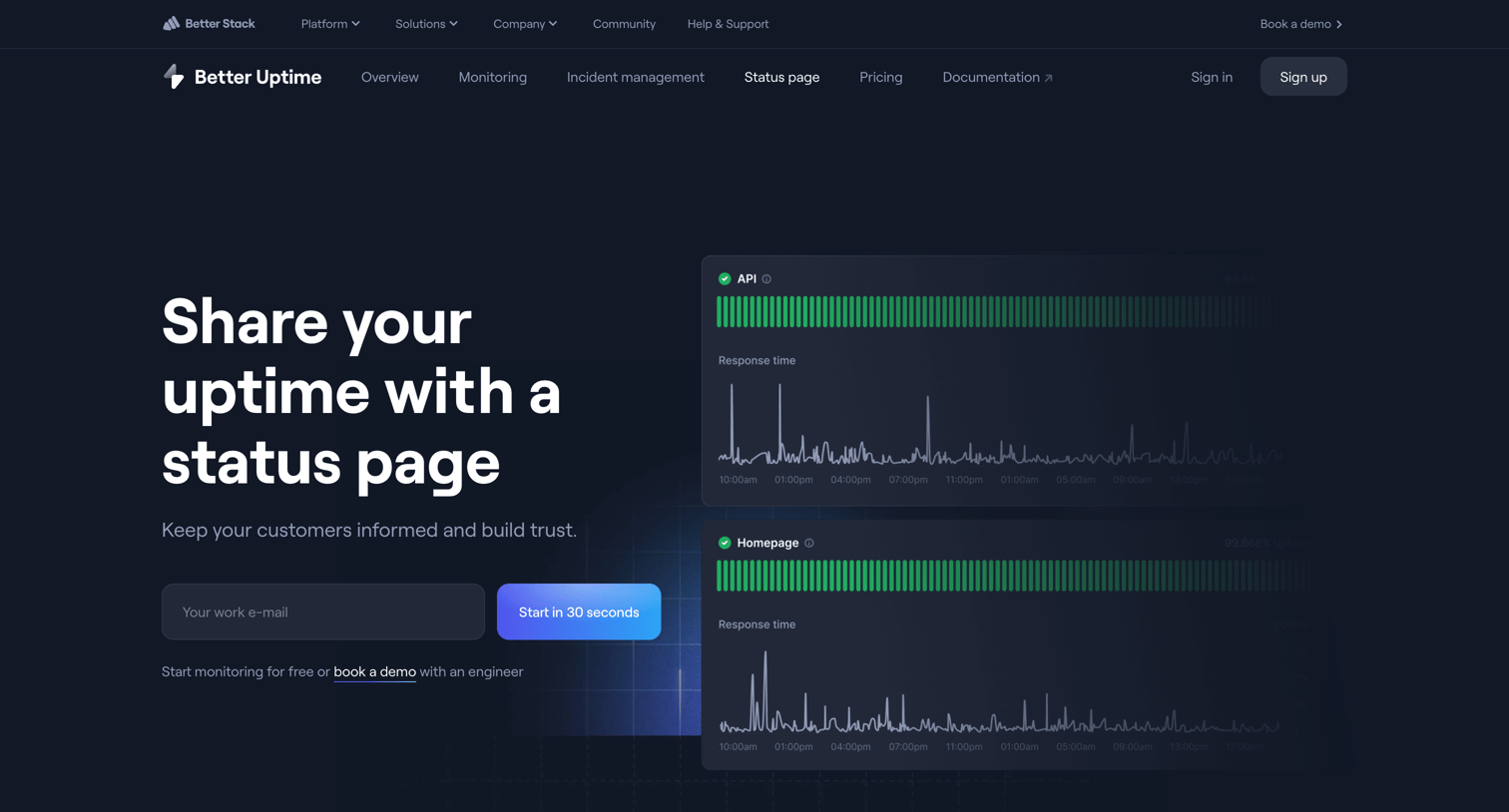Expand the Platform dropdown menu
Screen dimensions: 1509x812
point(330,24)
